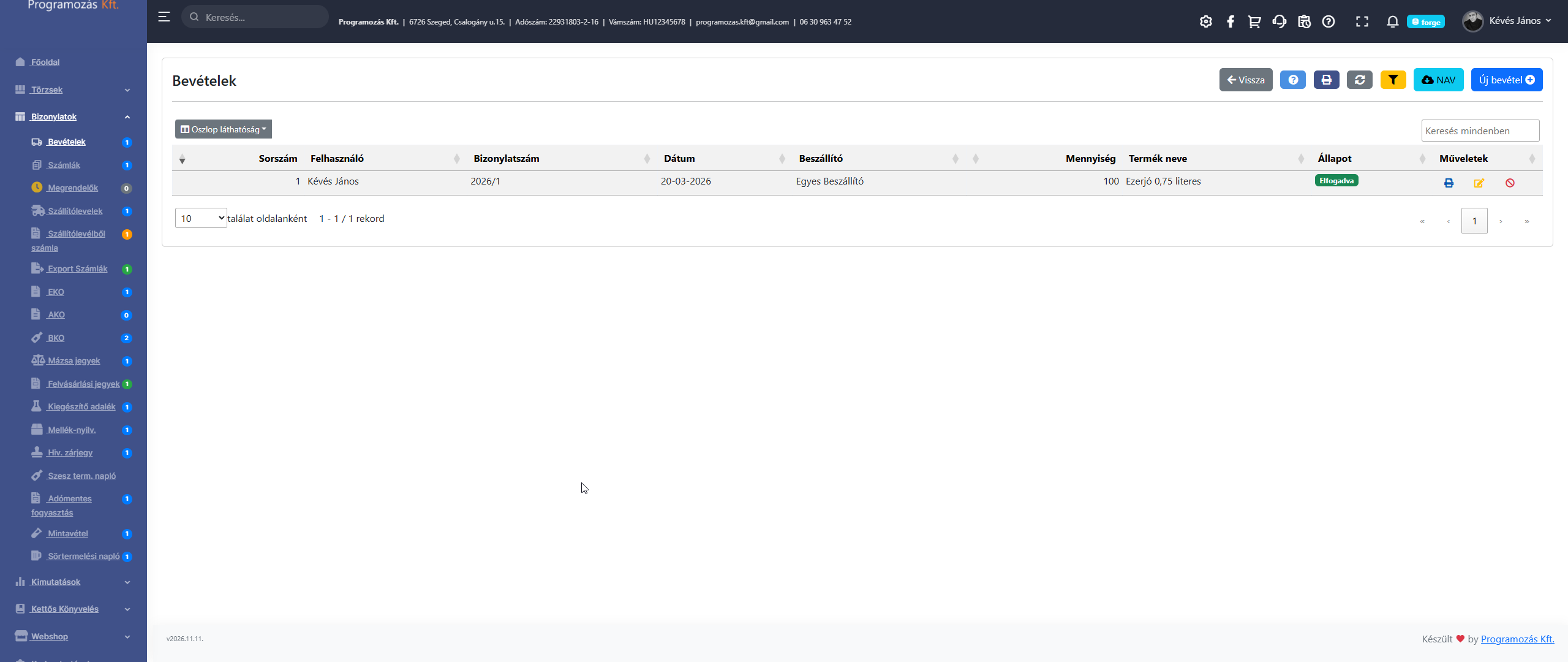Open the Oszlop láthatóság dropdown
This screenshot has height=662, width=1568.
tap(224, 129)
